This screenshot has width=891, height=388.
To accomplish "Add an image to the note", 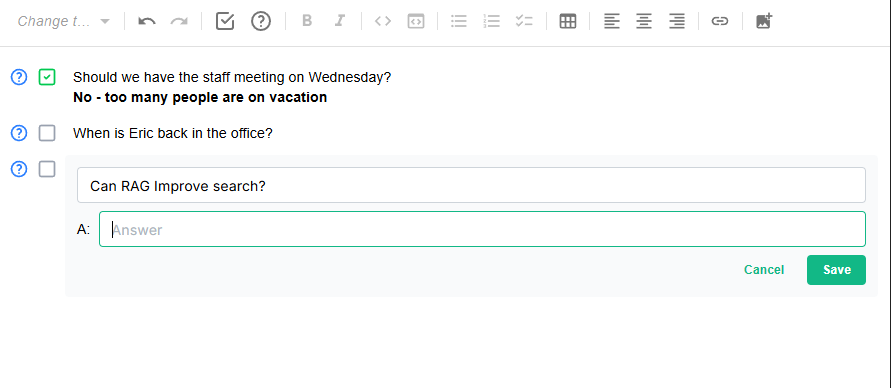I will coord(764,22).
